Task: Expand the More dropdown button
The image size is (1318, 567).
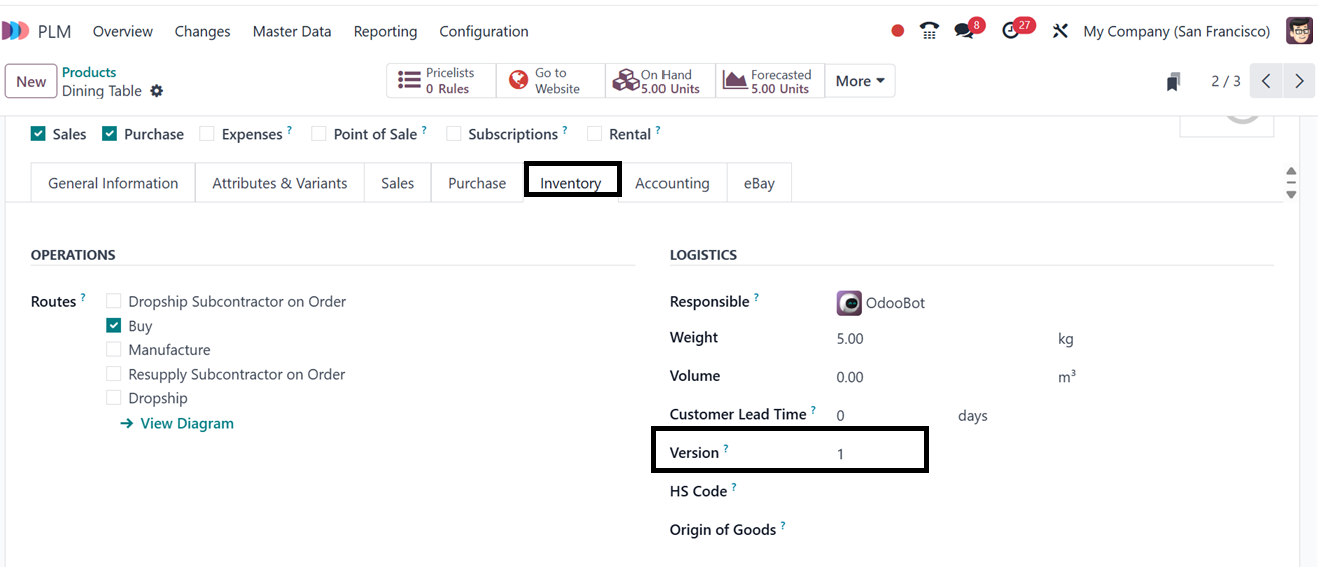Action: (859, 81)
